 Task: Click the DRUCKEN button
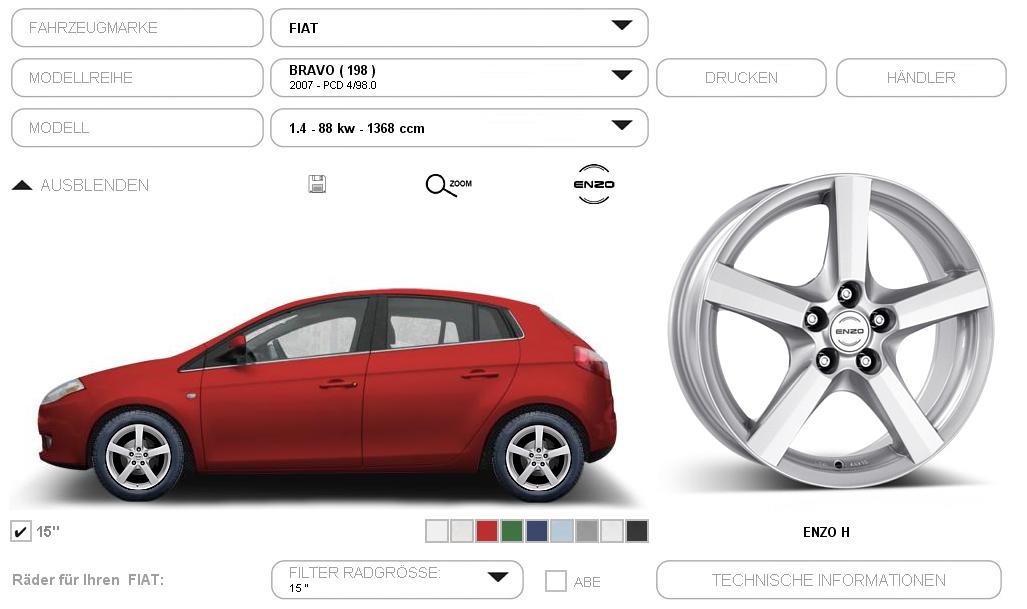741,77
